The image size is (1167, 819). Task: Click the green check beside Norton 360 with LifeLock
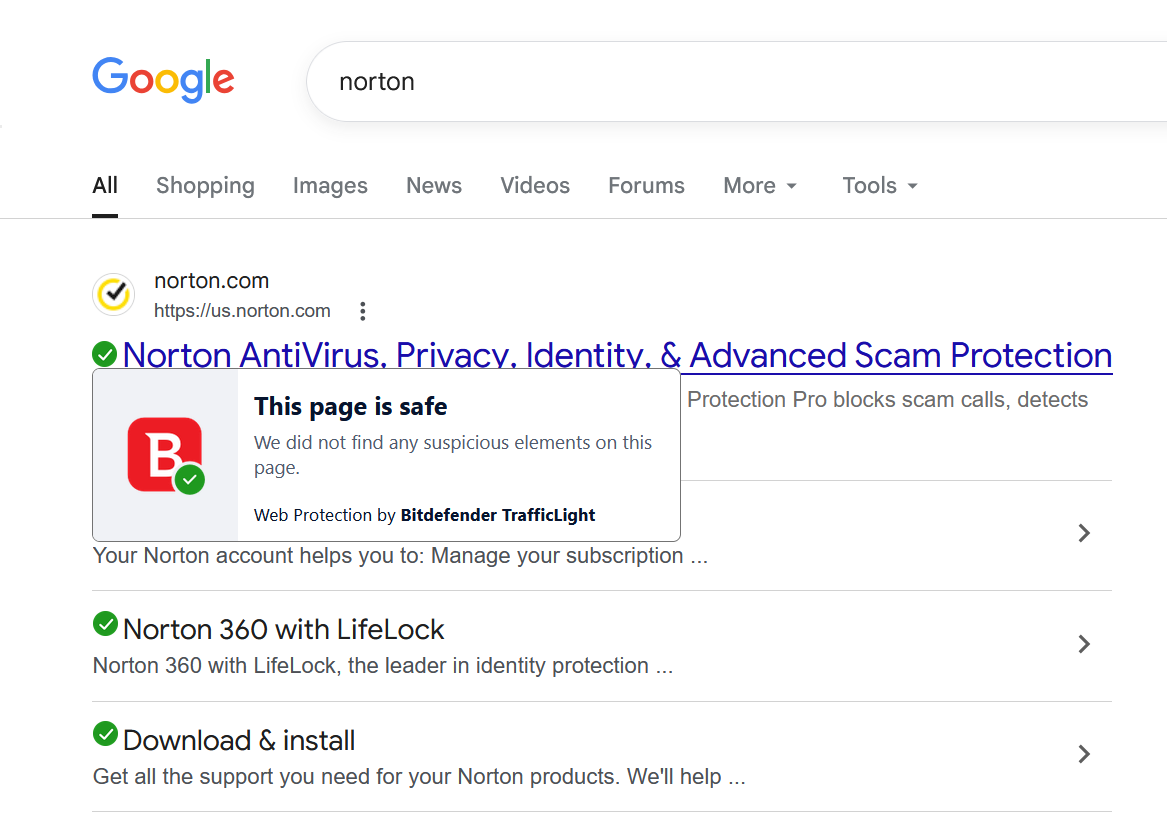105,624
